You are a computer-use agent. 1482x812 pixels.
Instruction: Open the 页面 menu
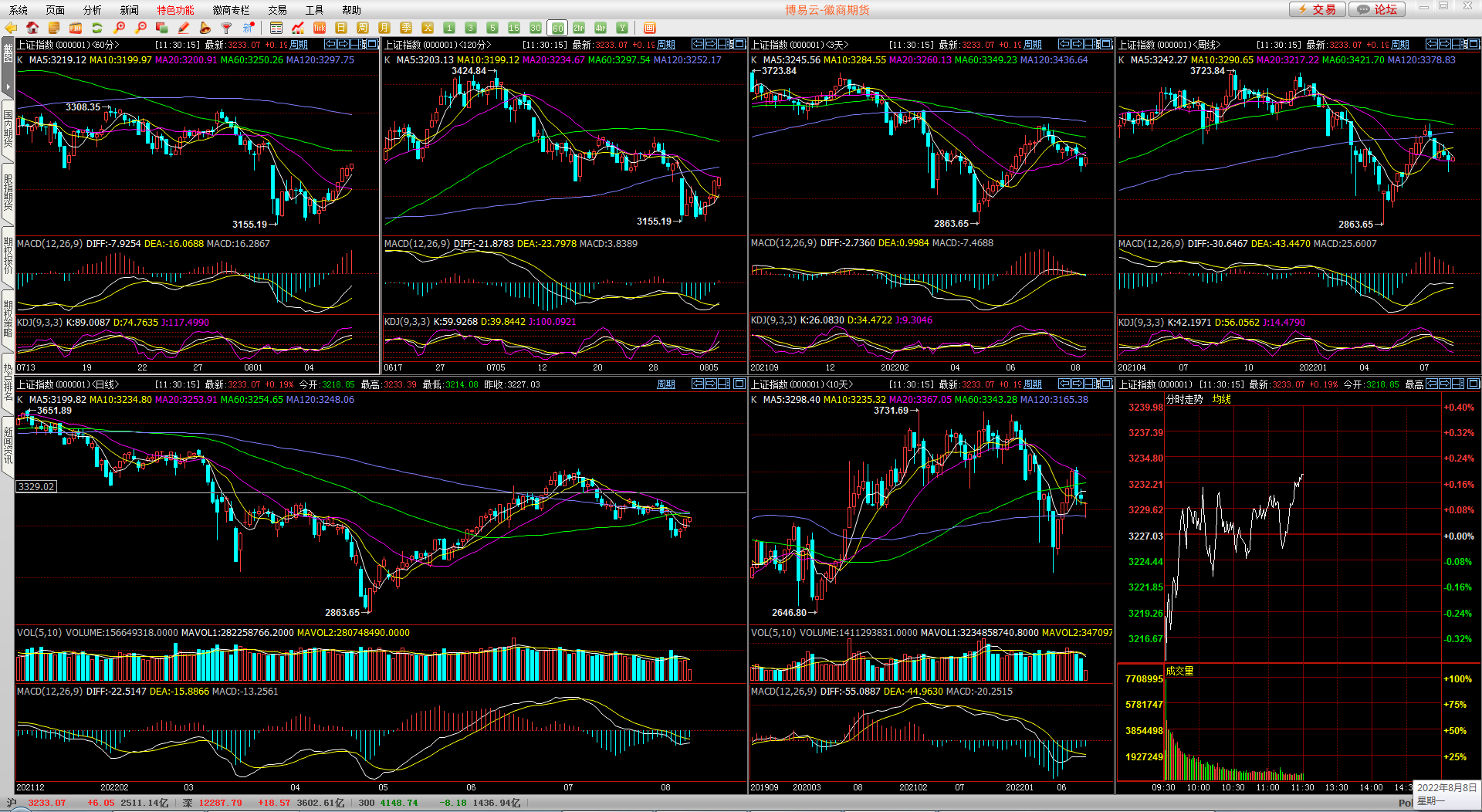pos(56,10)
